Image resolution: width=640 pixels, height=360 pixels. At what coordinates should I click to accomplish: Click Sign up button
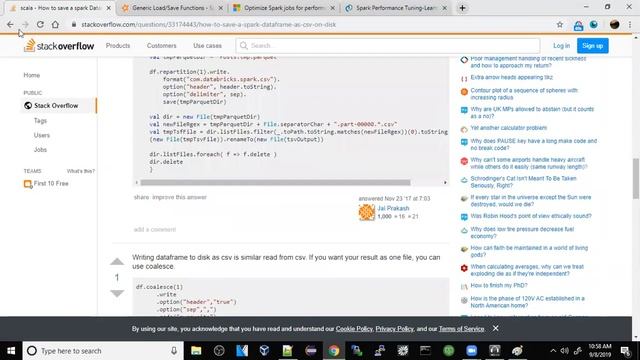pyautogui.click(x=592, y=46)
